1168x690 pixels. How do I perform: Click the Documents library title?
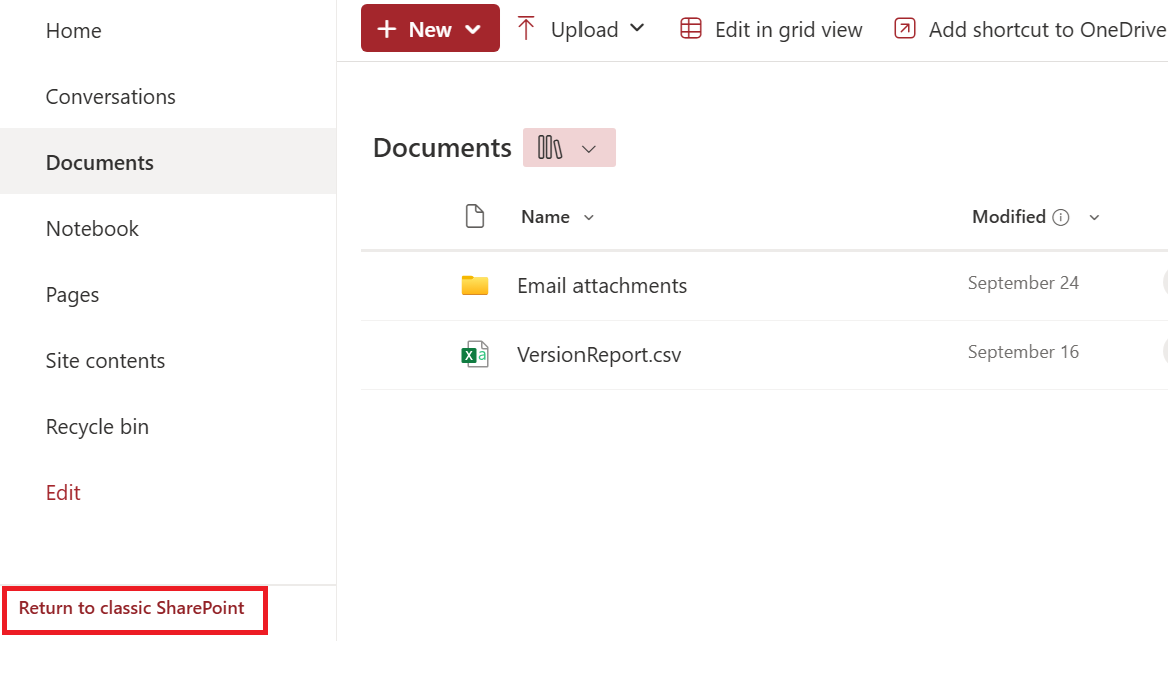click(x=442, y=148)
